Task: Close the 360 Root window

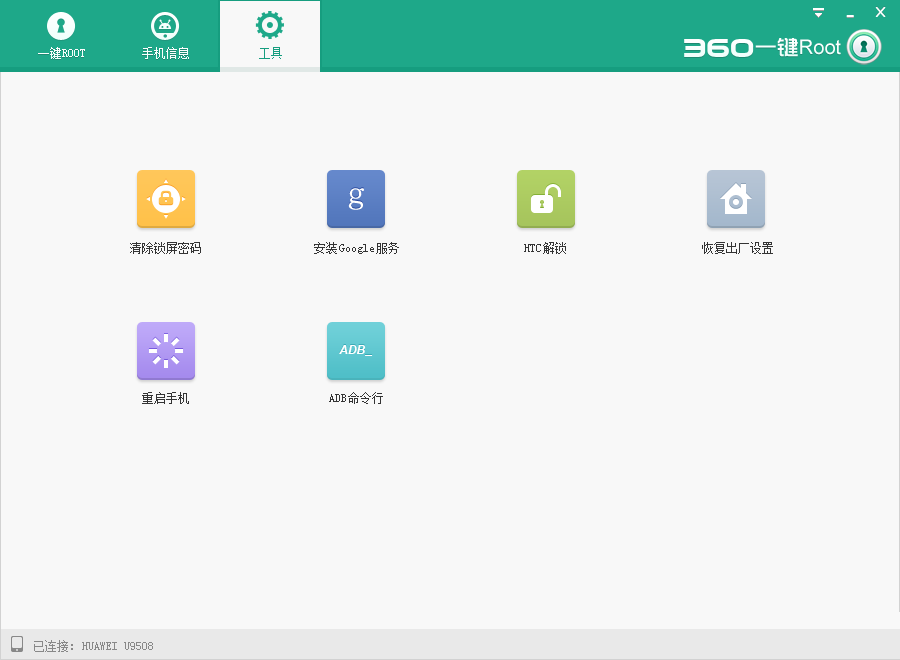Action: tap(880, 12)
